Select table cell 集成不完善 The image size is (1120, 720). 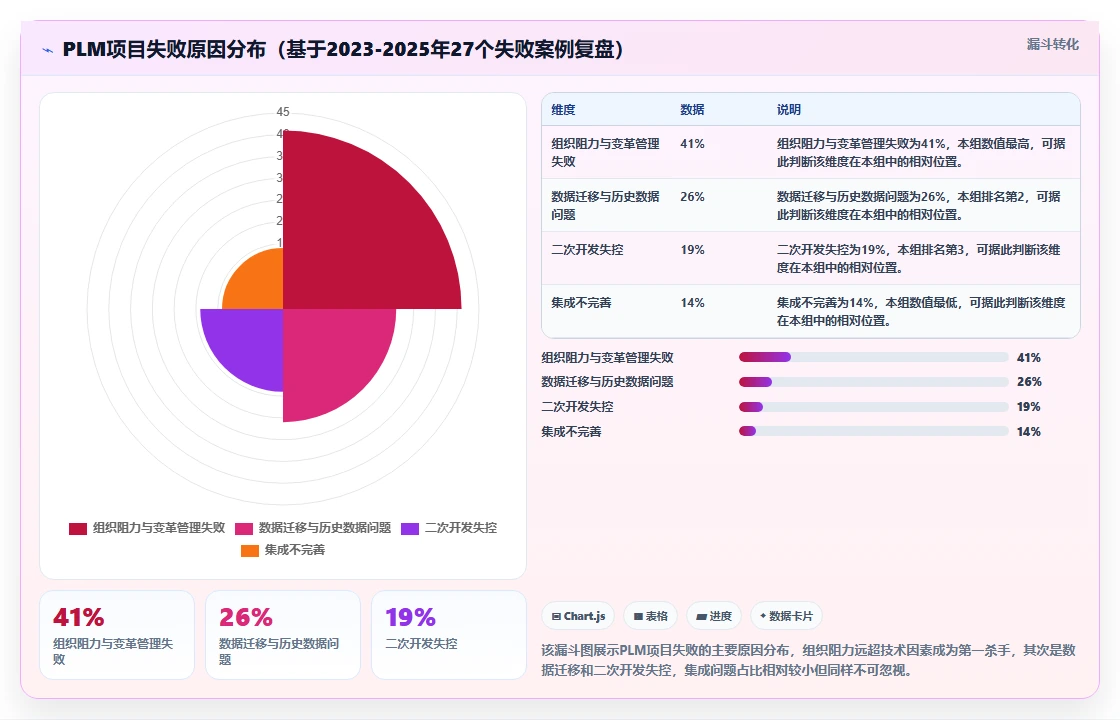(x=581, y=303)
